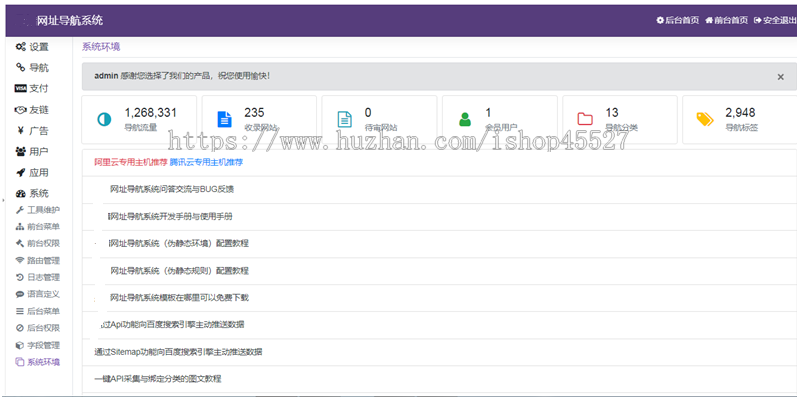Click the 1,268,331 traffic value
Viewport: 799px width, 399px height.
coord(150,113)
